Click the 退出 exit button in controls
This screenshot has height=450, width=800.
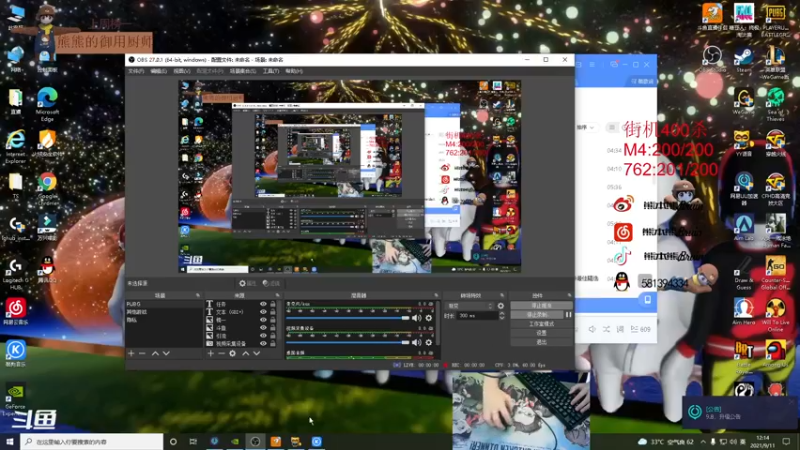(x=541, y=342)
